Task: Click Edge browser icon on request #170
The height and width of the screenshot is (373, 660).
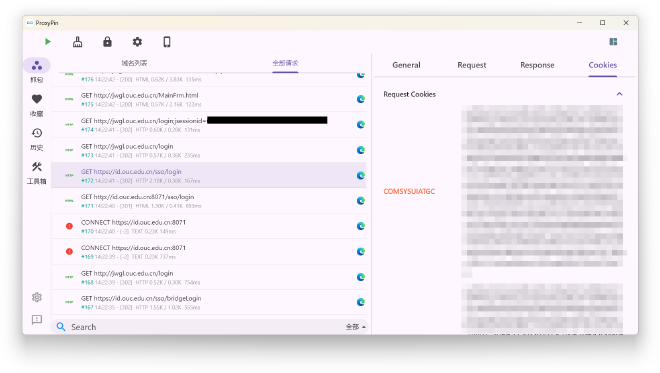Action: [x=361, y=226]
